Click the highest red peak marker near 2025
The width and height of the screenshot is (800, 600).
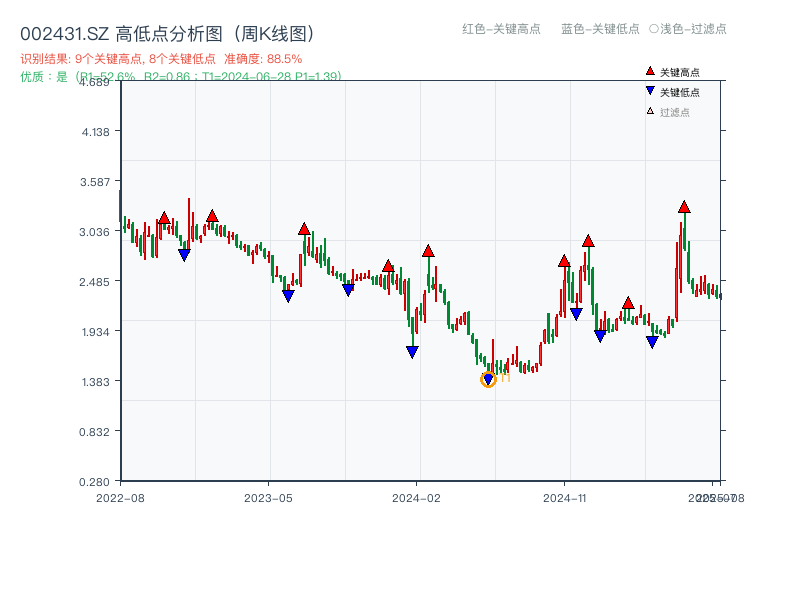[684, 206]
